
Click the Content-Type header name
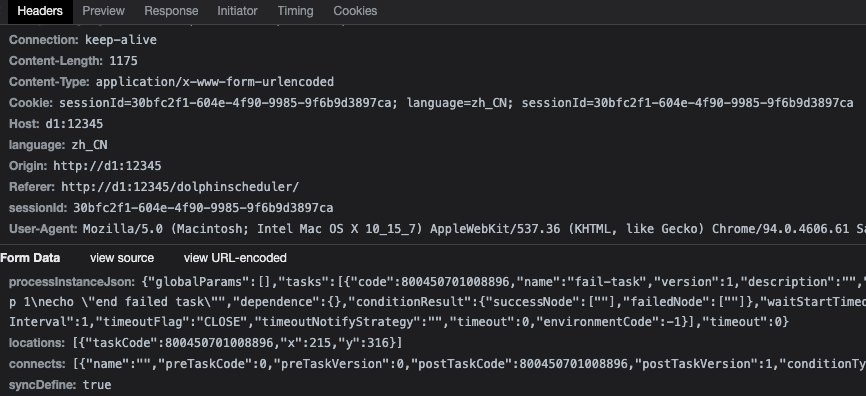click(49, 82)
